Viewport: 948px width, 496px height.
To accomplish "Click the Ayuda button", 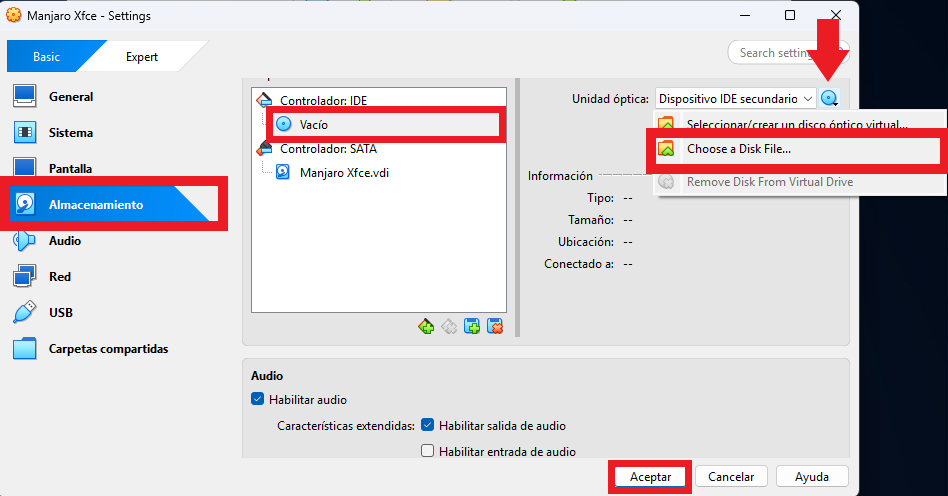I will [x=812, y=477].
